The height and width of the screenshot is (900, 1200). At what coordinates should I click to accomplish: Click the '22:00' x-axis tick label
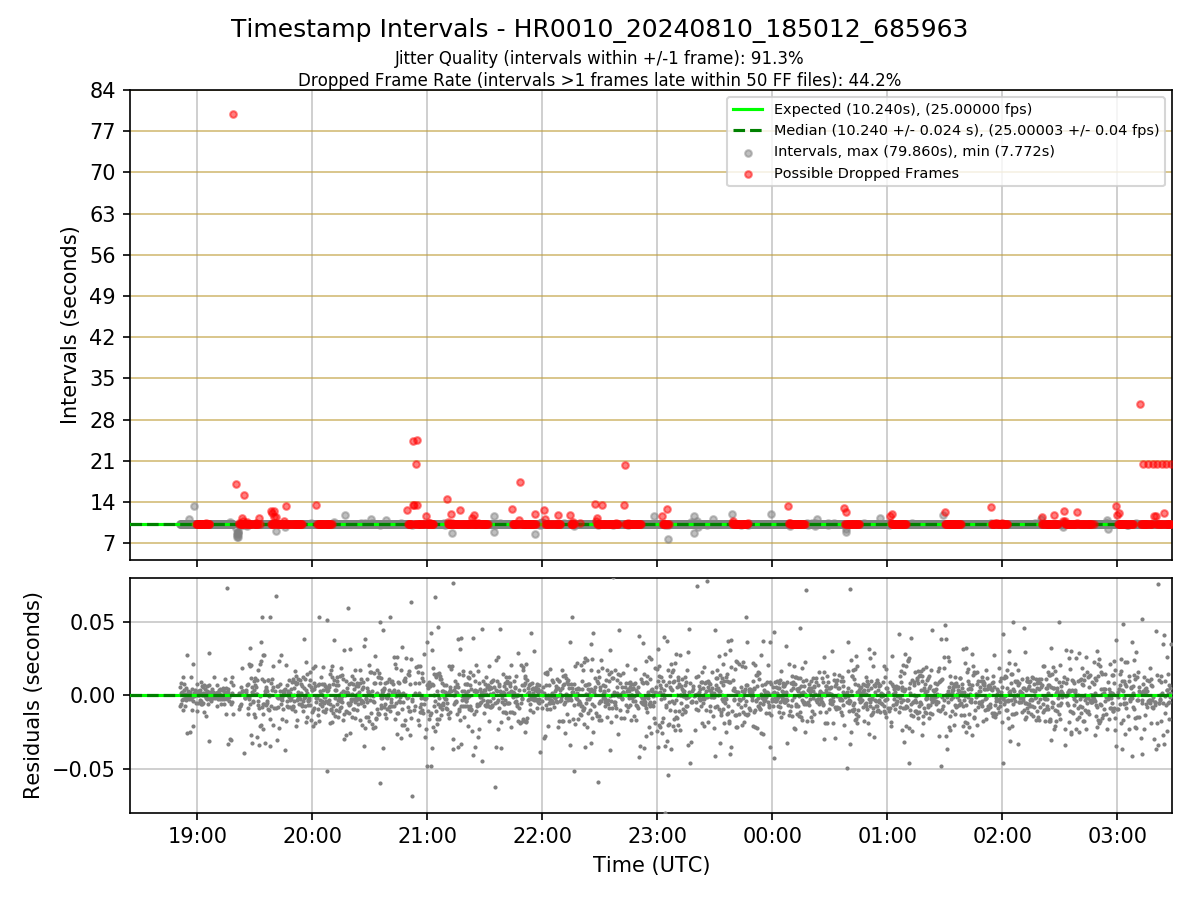(x=542, y=834)
